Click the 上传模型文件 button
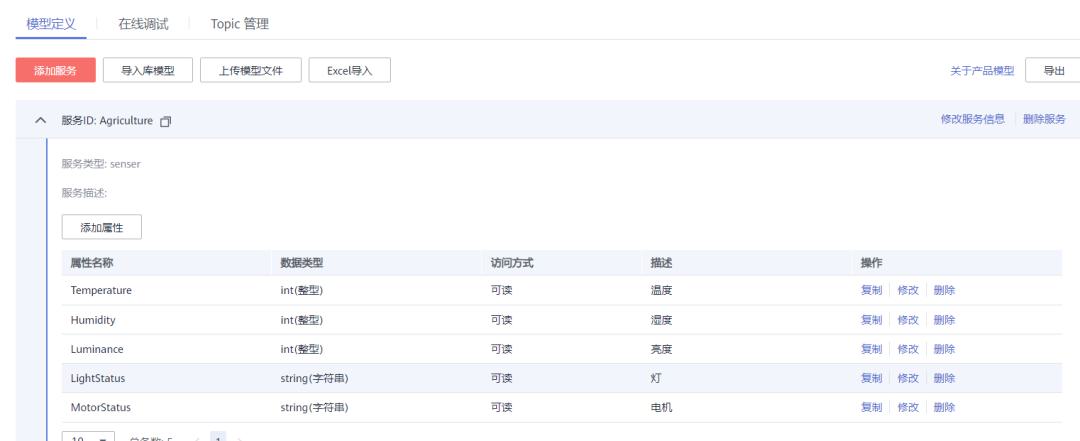The height and width of the screenshot is (441, 1080). click(251, 70)
